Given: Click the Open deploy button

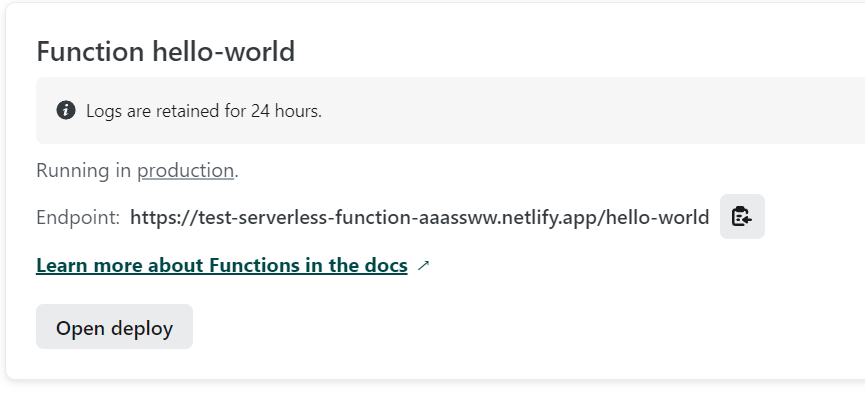Looking at the screenshot, I should point(114,327).
